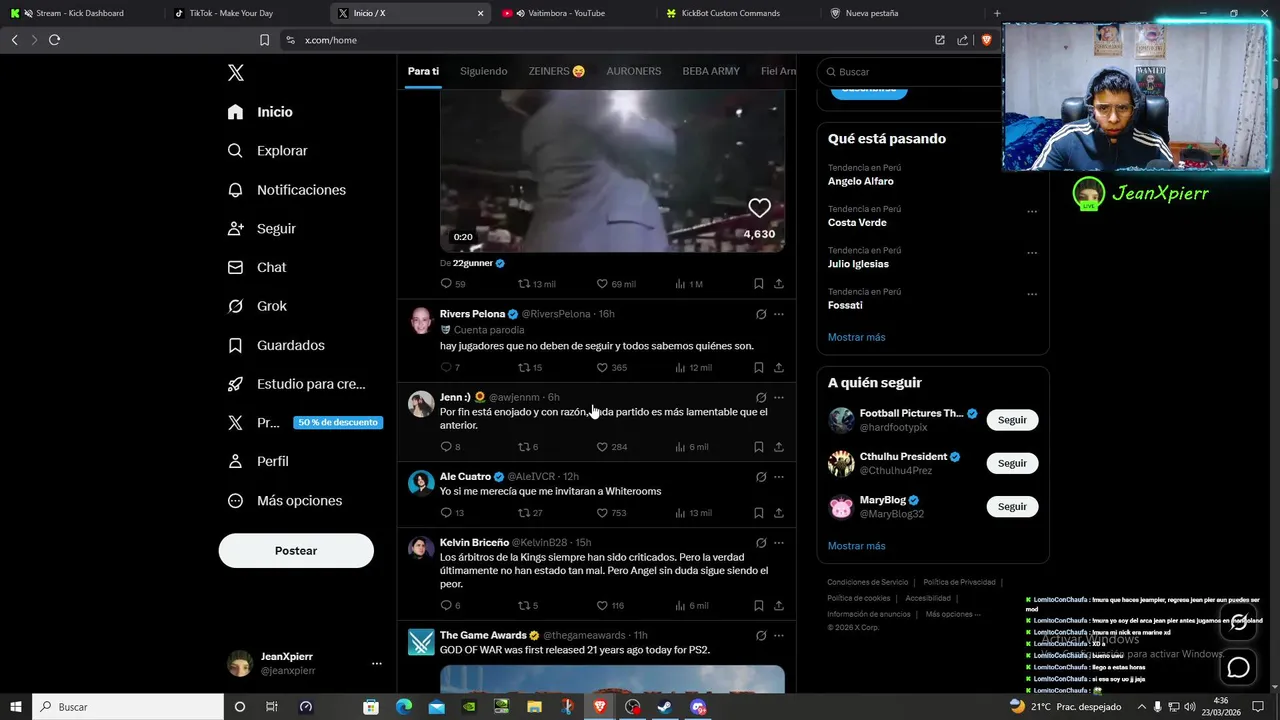The height and width of the screenshot is (720, 1280).
Task: Share Ale Cuatro's post
Action: pyautogui.click(x=779, y=513)
